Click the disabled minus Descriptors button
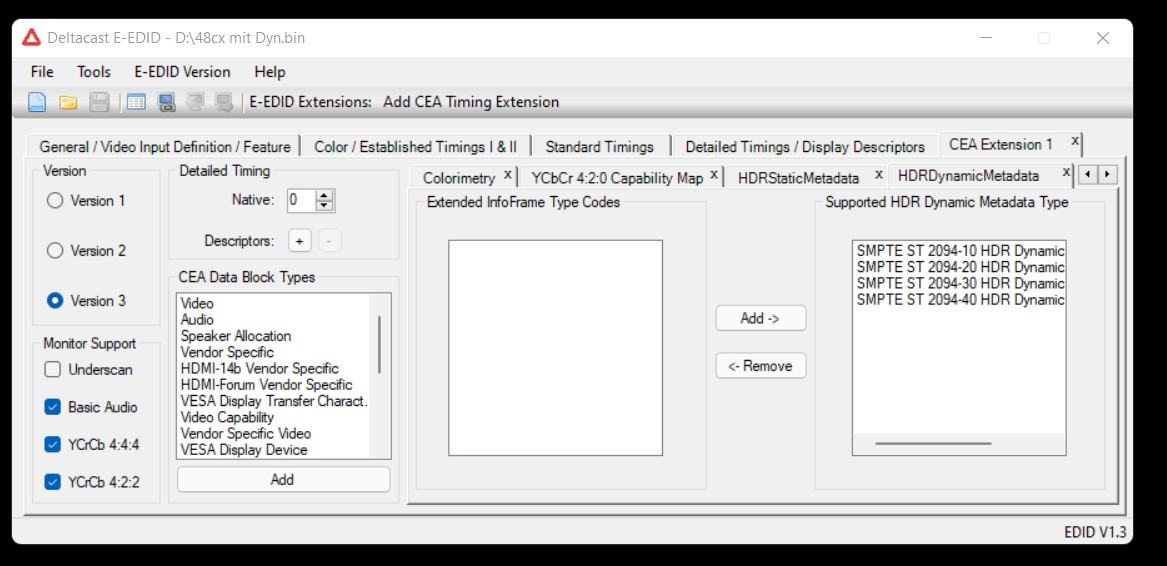This screenshot has height=566, width=1167. (x=330, y=241)
